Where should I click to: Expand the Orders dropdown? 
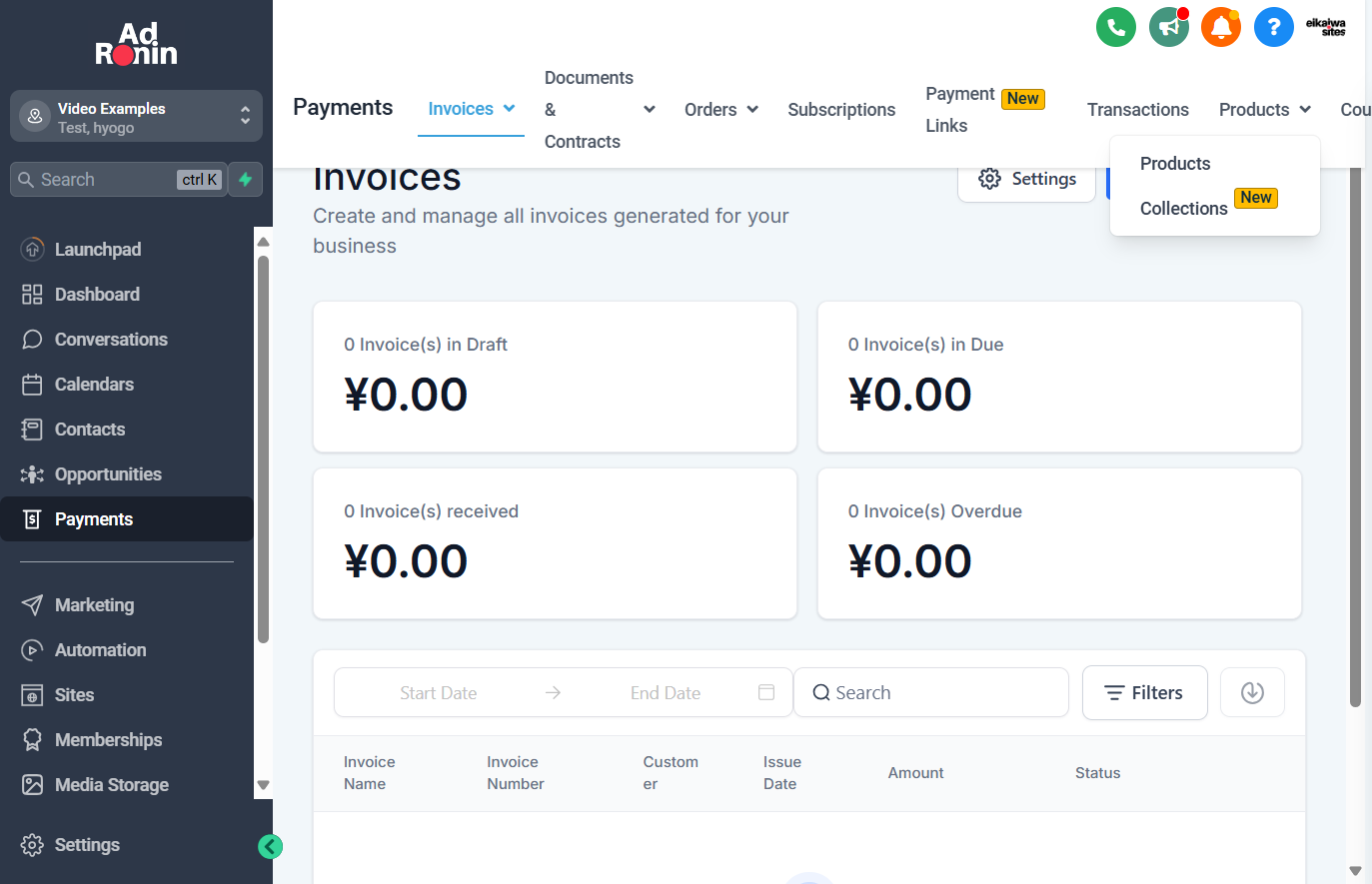pos(752,110)
